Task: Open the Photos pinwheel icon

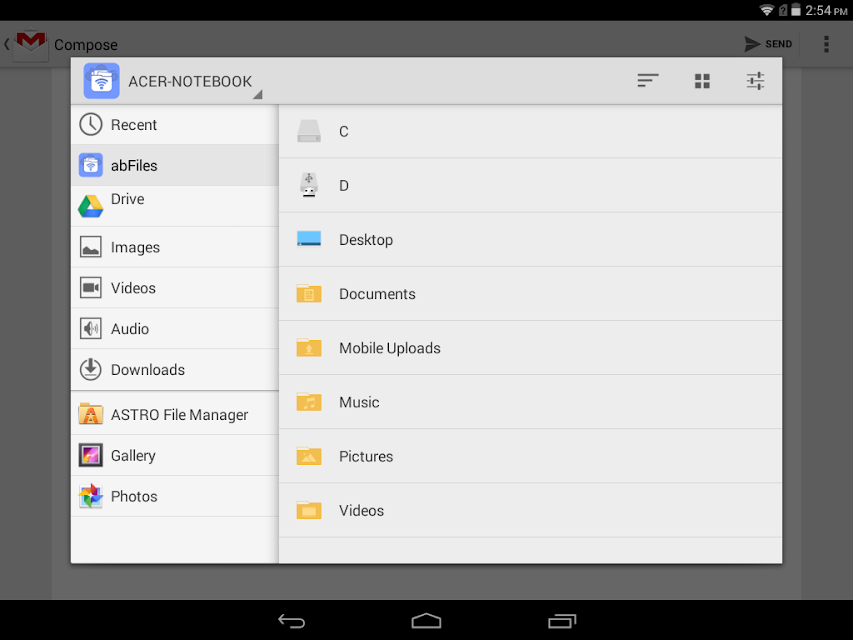Action: coord(90,496)
